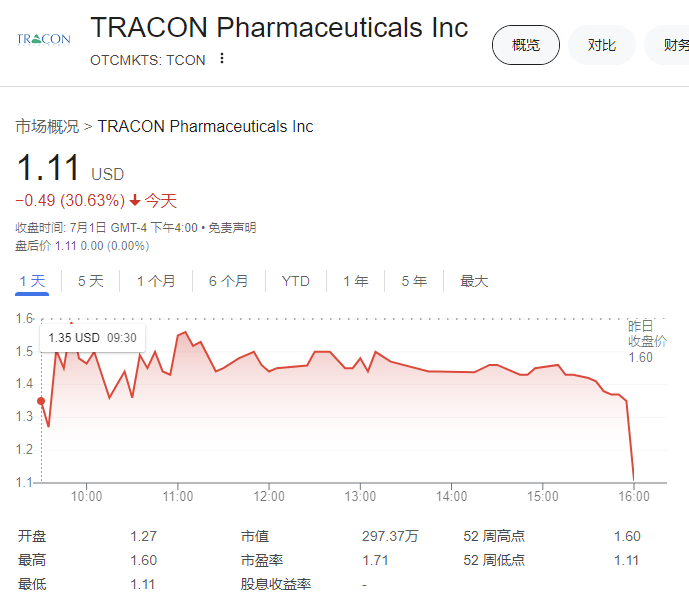Click the red dot marker on chart
Viewport: 689px width, 599px height.
[x=41, y=401]
